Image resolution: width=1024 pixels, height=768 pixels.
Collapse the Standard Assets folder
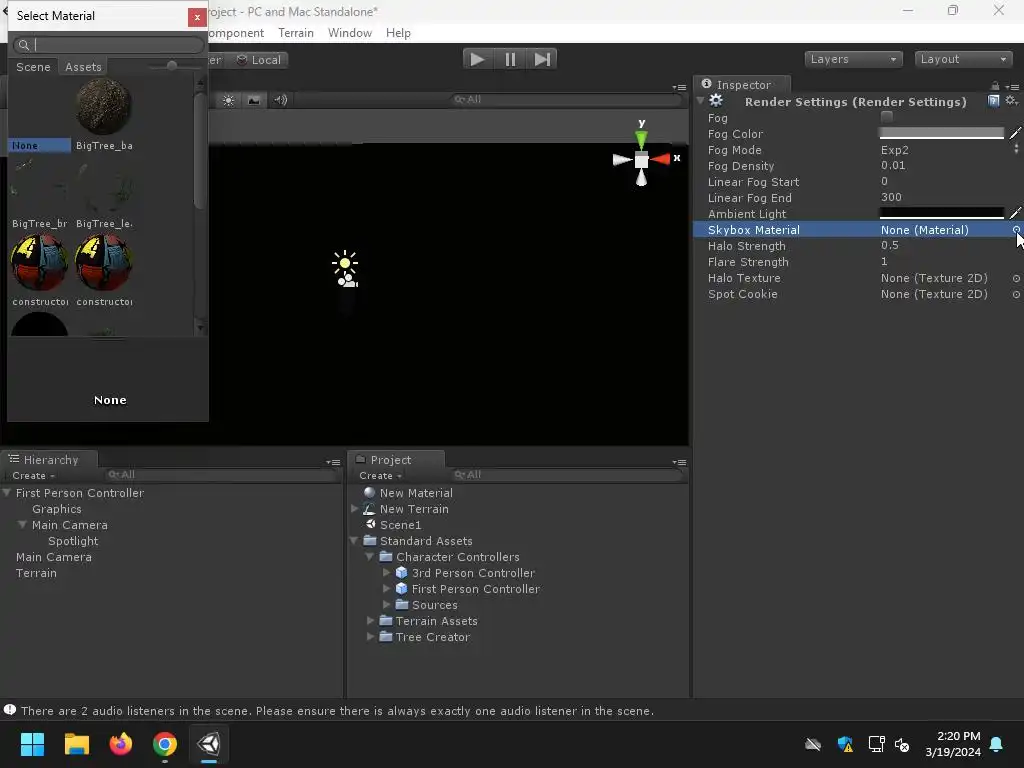click(x=355, y=541)
